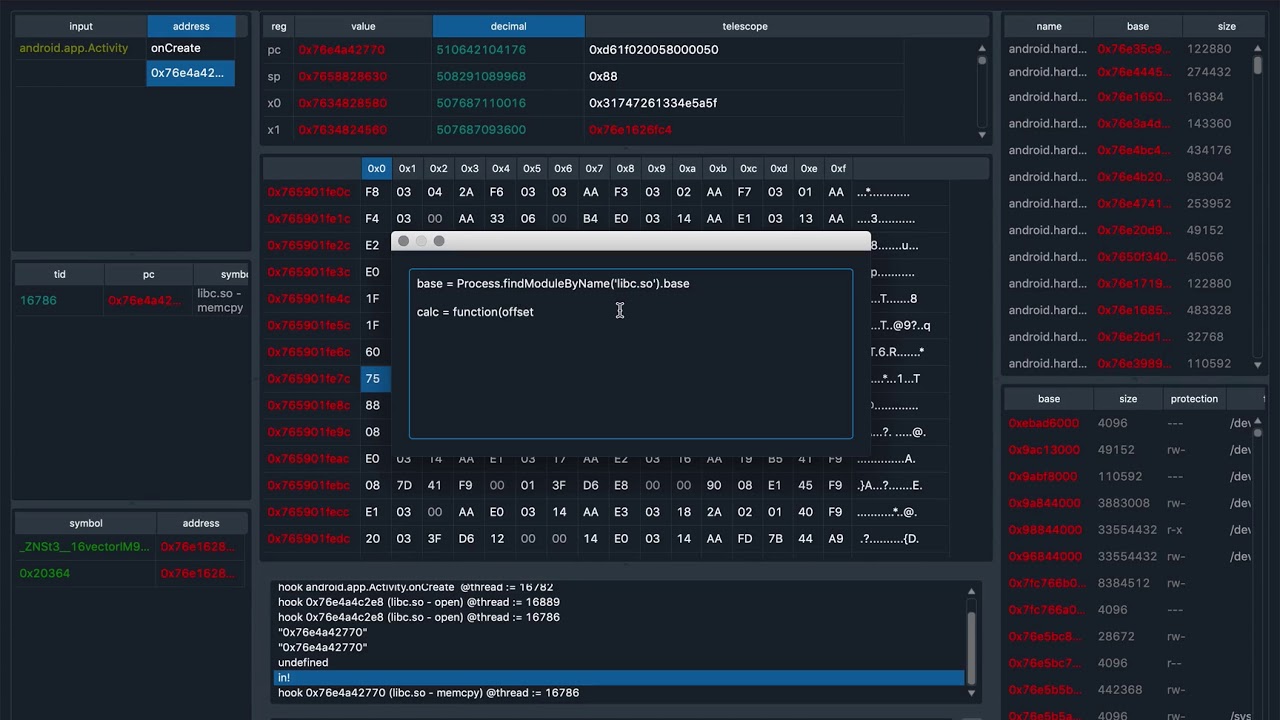Click the 'protection' header in ranges panel
1280x720 pixels.
pyautogui.click(x=1194, y=399)
